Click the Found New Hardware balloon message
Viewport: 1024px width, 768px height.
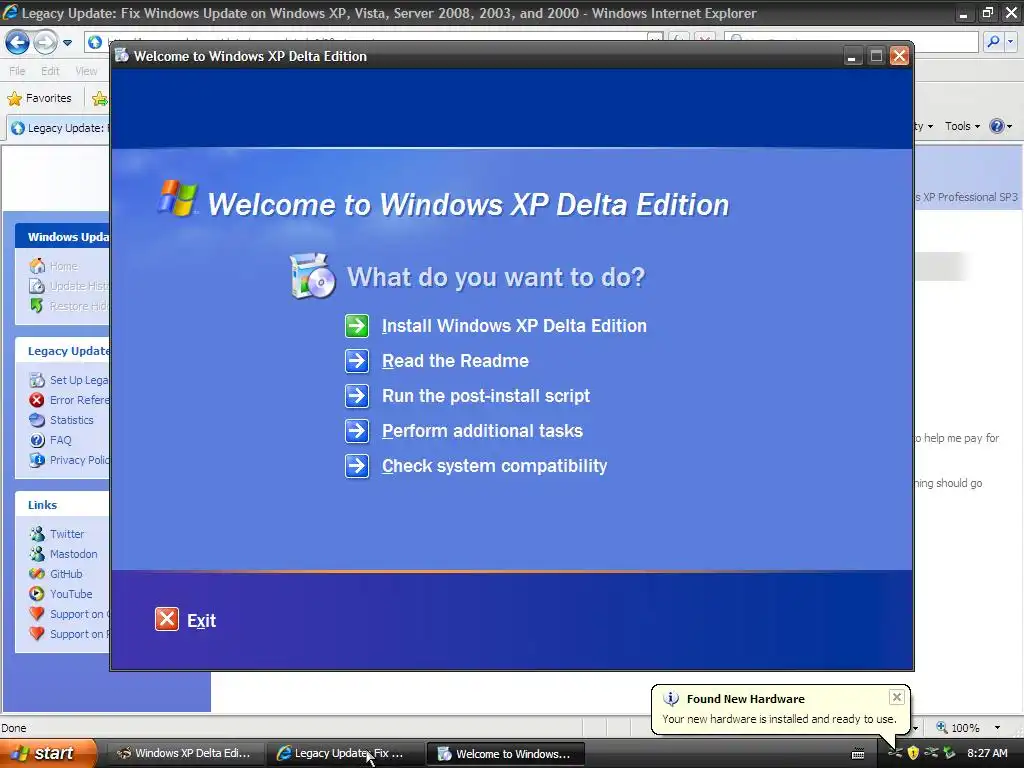pyautogui.click(x=779, y=719)
